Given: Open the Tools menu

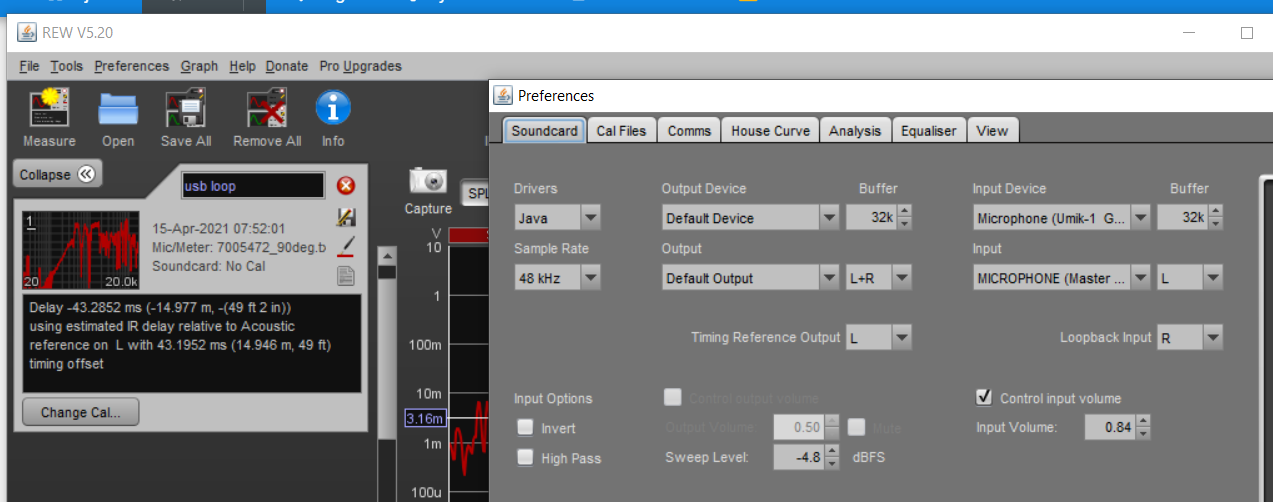Looking at the screenshot, I should 67,66.
